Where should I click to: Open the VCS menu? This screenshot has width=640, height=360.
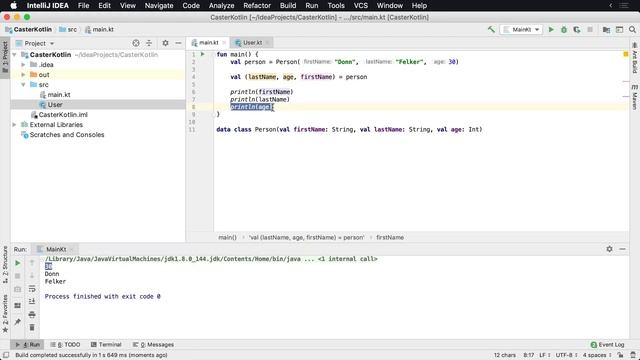click(360, 6)
